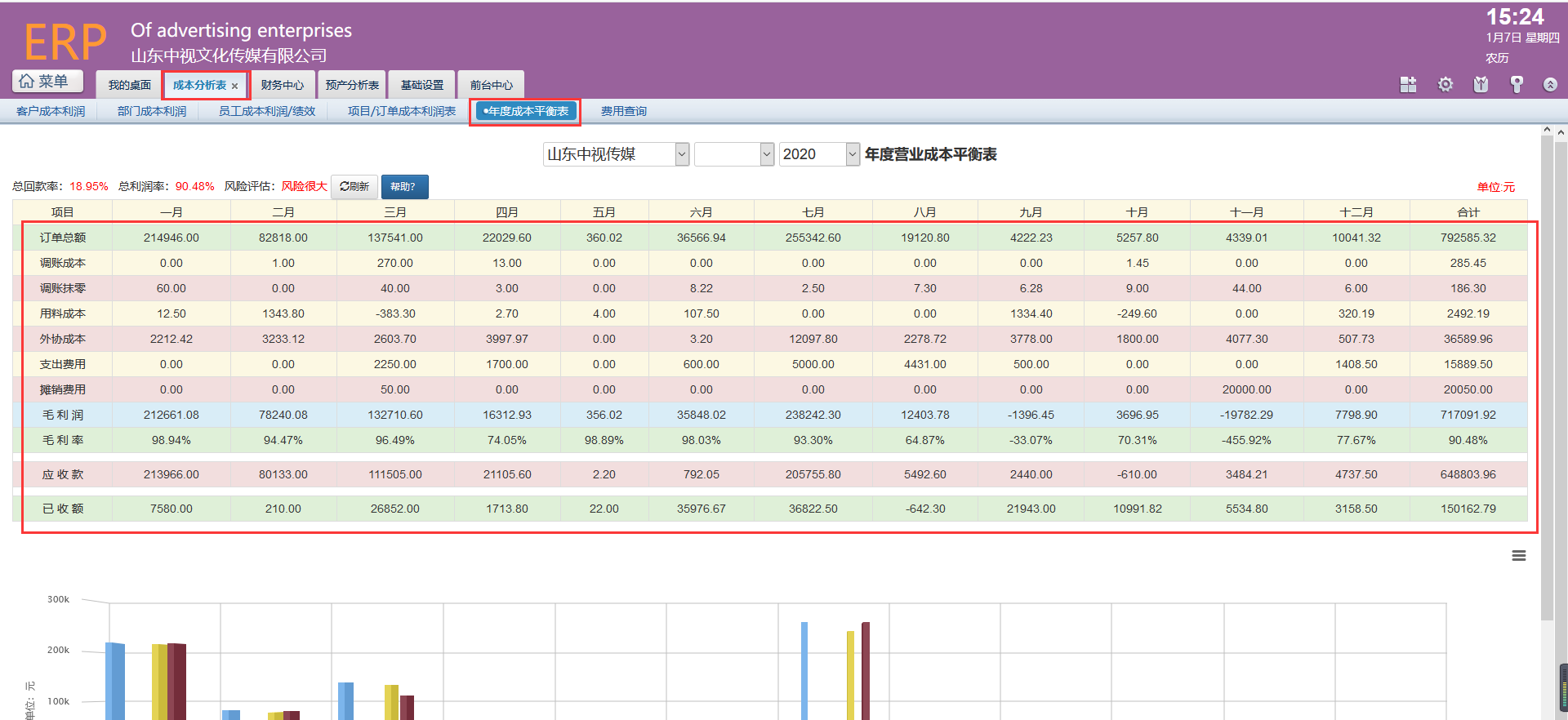
Task: Open the settings gear icon
Action: click(1445, 84)
